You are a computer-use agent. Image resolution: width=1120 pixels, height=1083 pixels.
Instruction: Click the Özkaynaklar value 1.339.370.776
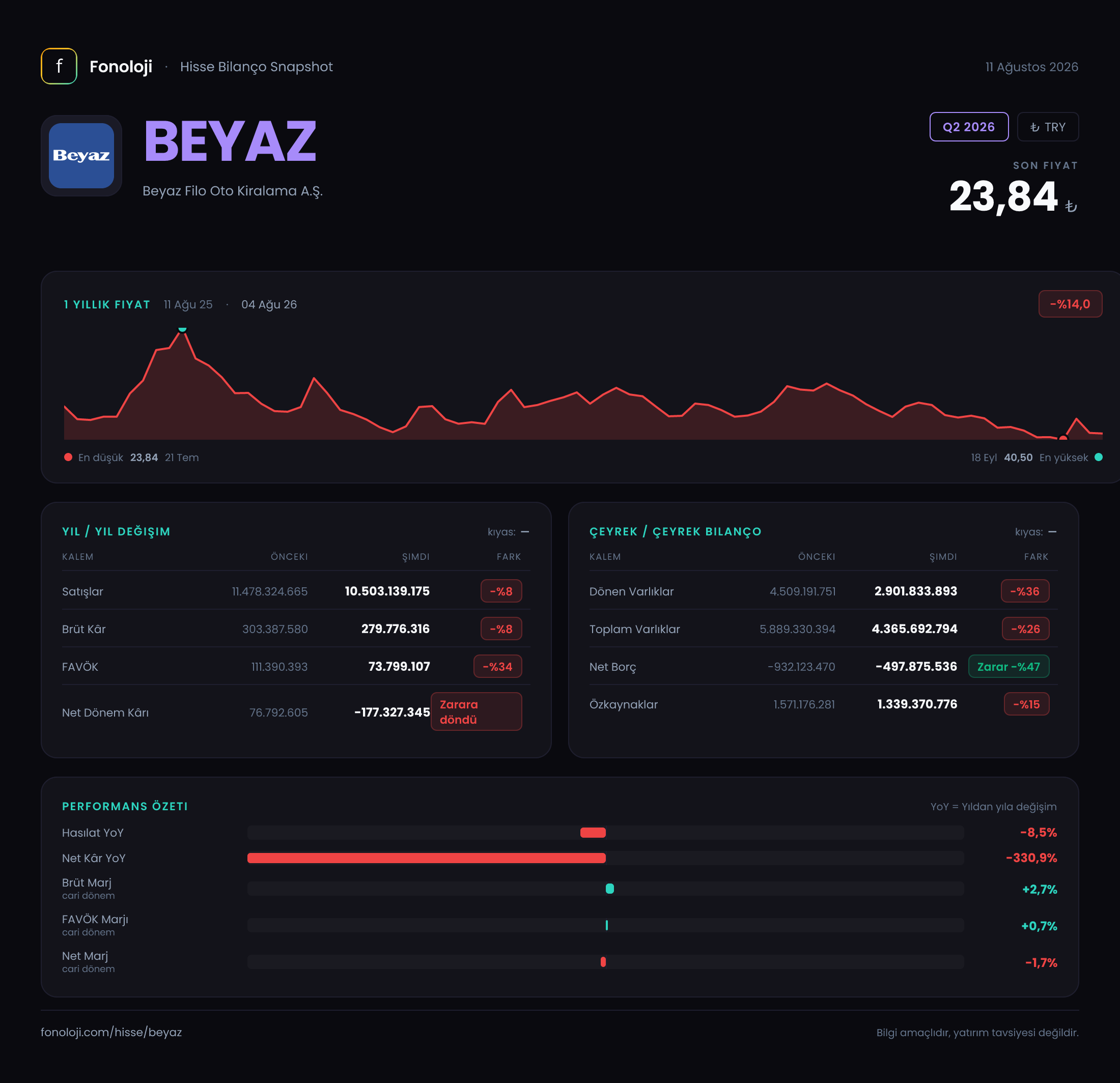click(x=917, y=704)
